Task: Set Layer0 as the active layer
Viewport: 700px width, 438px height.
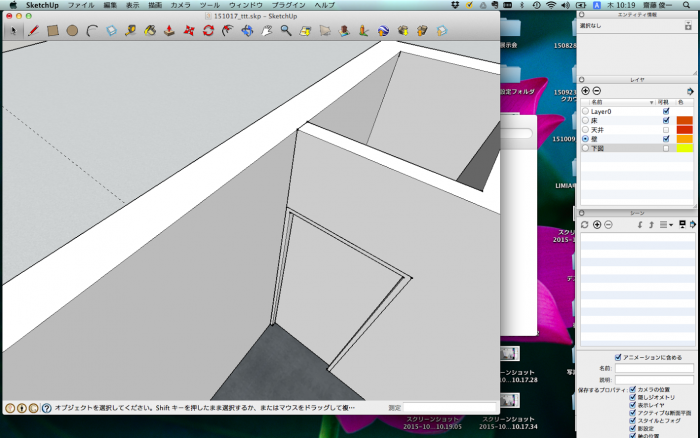Action: tap(586, 111)
